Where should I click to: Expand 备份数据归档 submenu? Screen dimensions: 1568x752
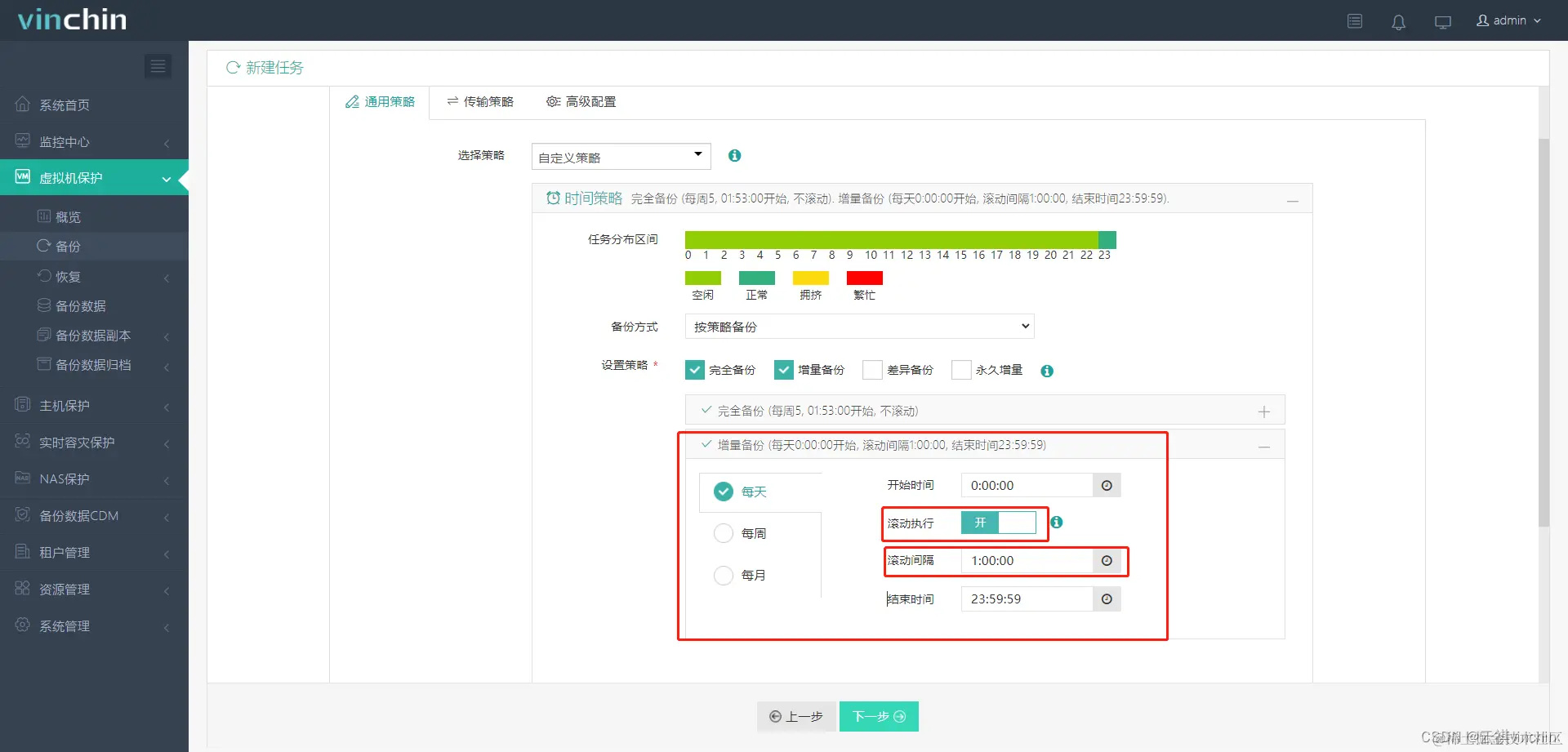94,364
